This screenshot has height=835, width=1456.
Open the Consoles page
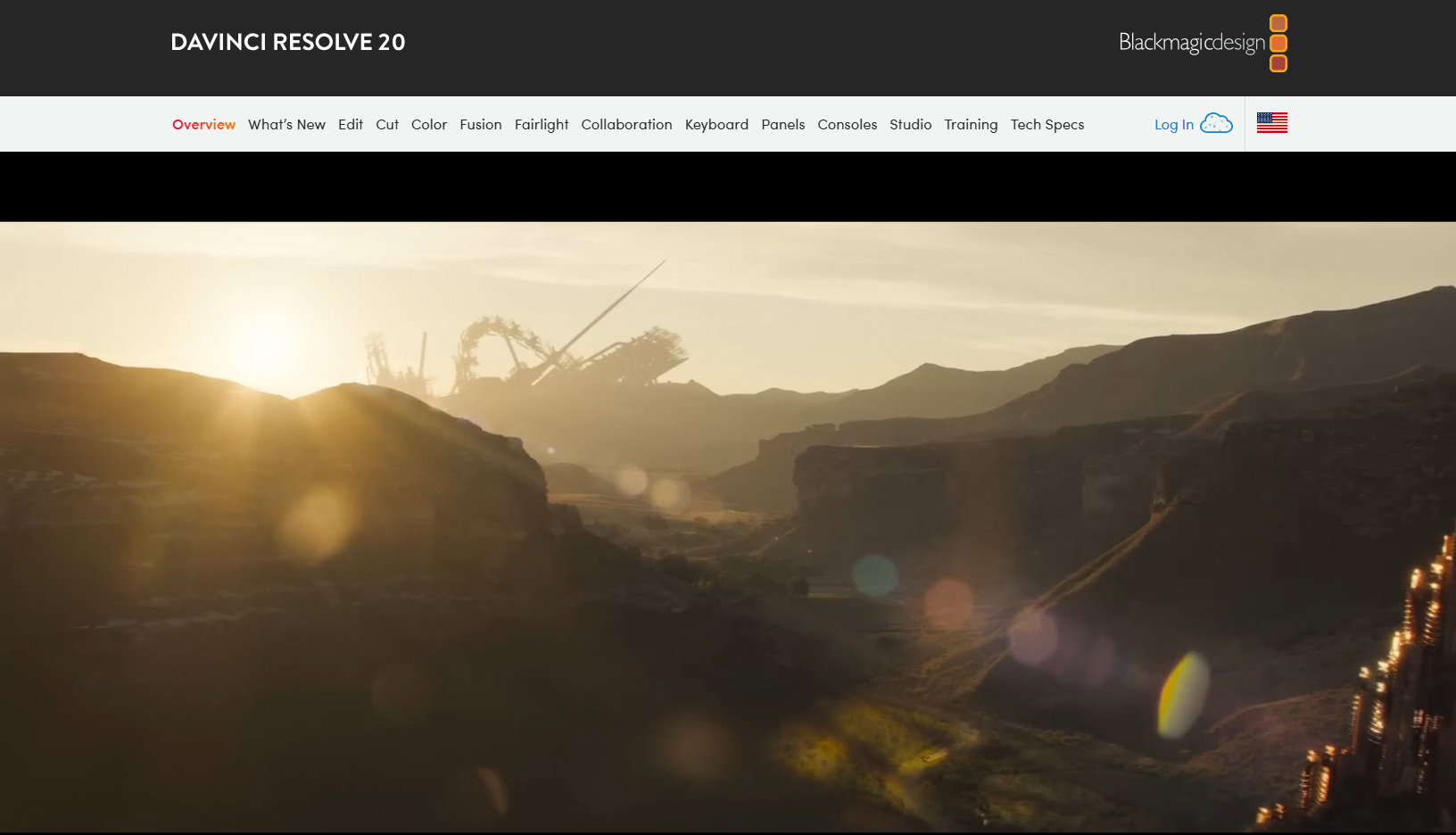point(847,125)
